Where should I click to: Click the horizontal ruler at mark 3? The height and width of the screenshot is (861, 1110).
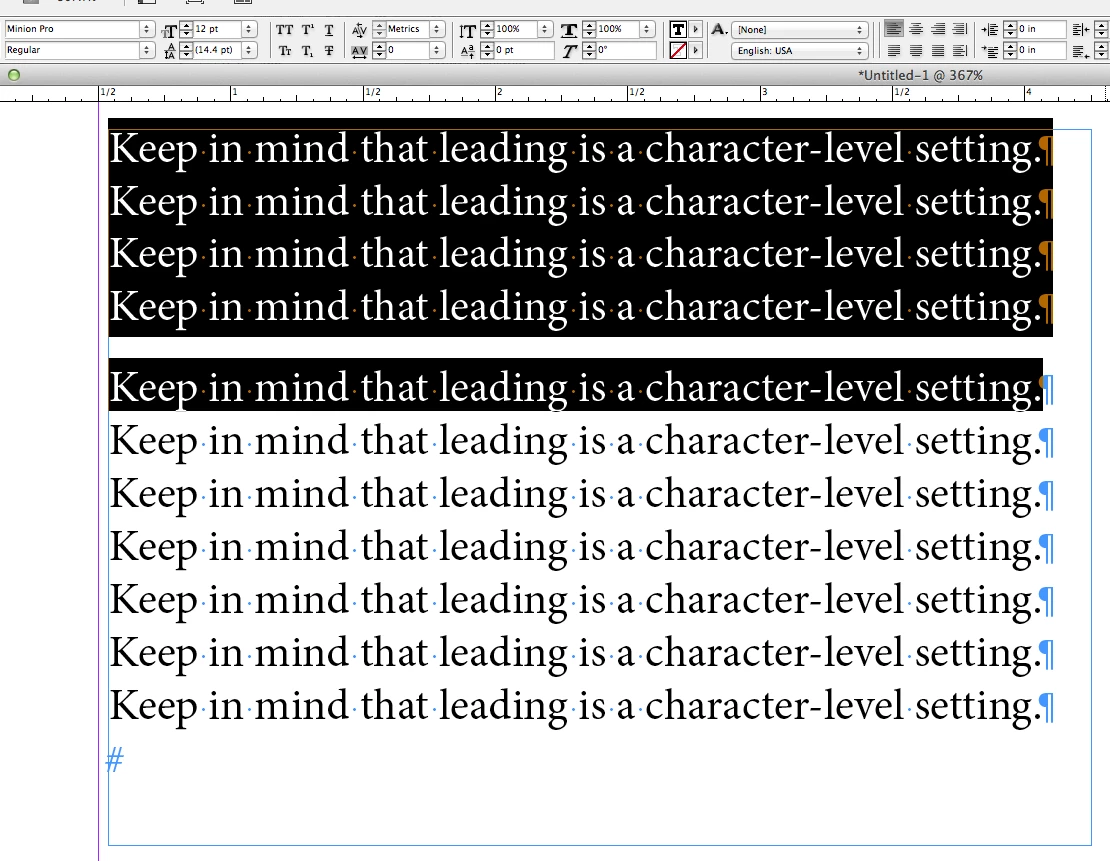pos(763,93)
